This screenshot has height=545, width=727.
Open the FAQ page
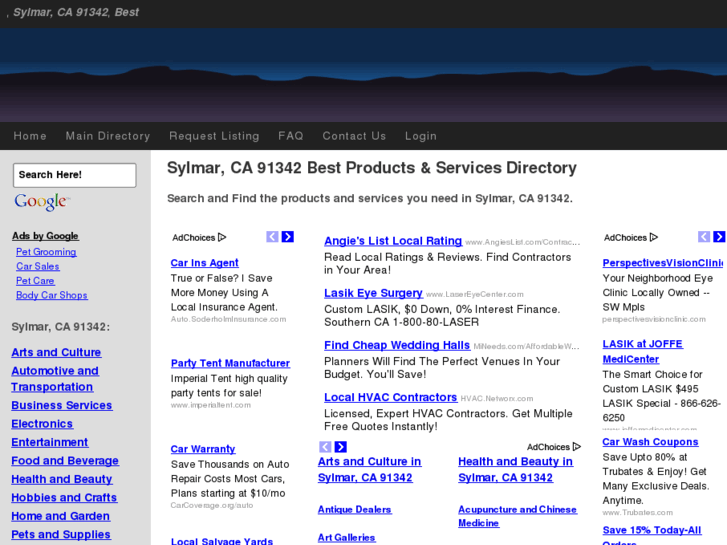[x=291, y=136]
